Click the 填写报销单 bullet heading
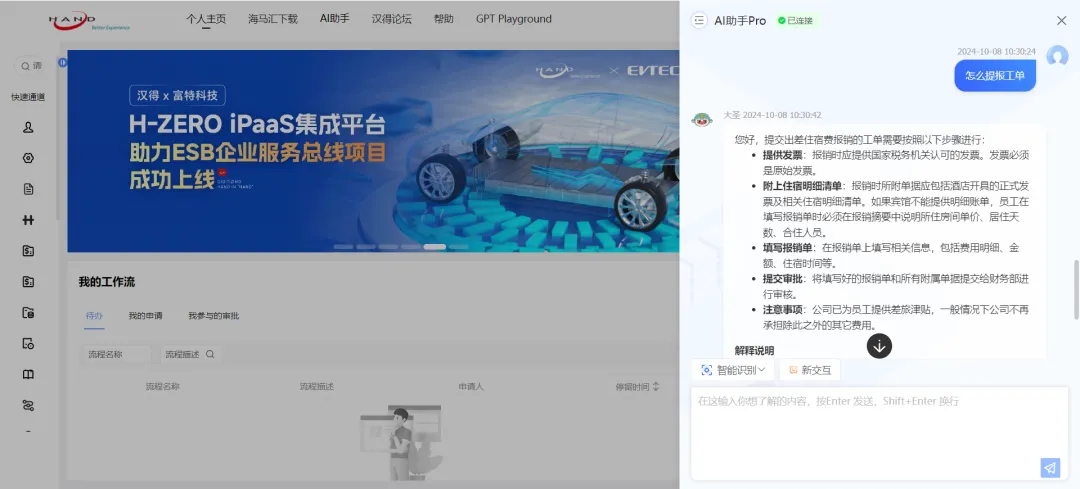The height and width of the screenshot is (489, 1080). pos(787,247)
